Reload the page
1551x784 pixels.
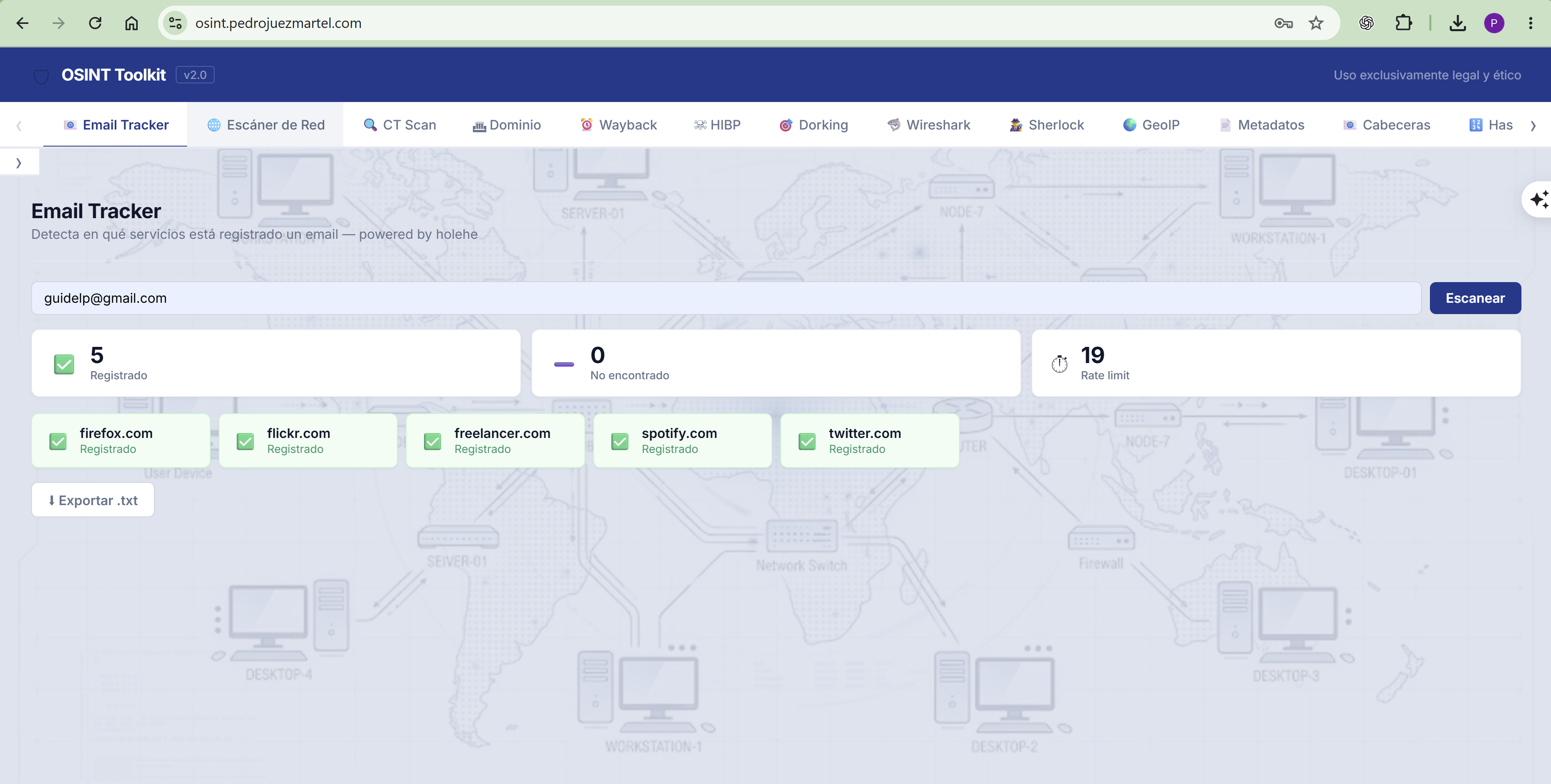click(95, 23)
